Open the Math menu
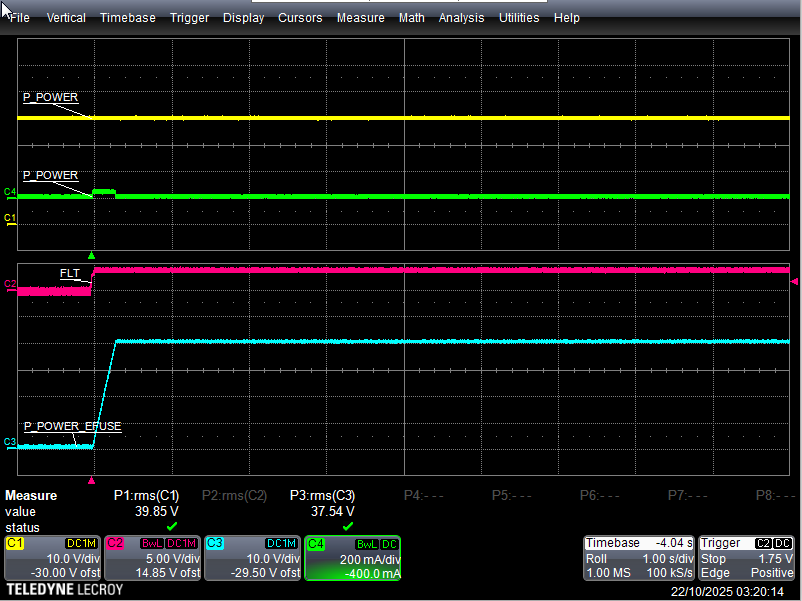802x601 pixels. [412, 18]
